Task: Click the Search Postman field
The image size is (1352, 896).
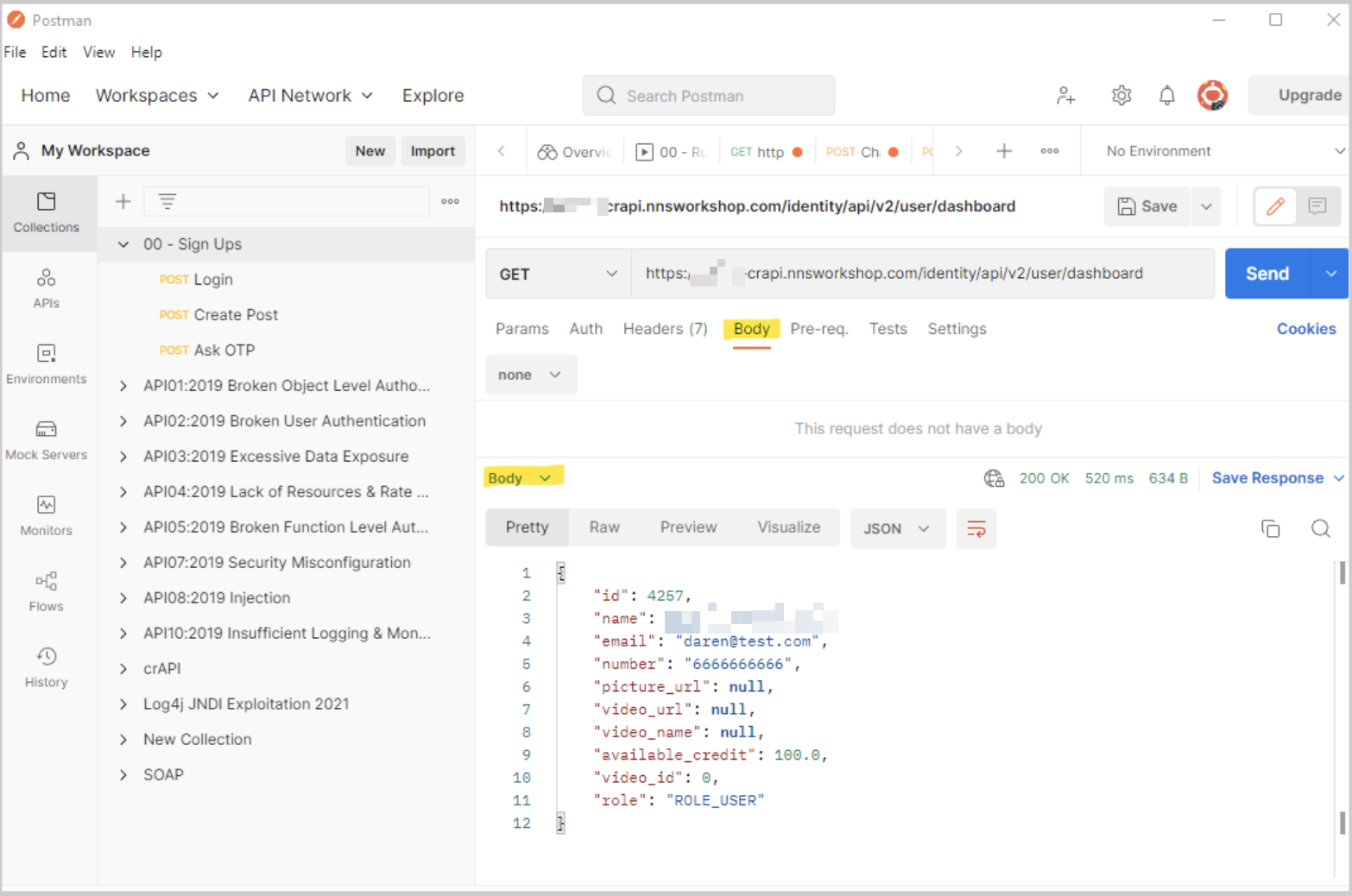Action: click(x=709, y=96)
